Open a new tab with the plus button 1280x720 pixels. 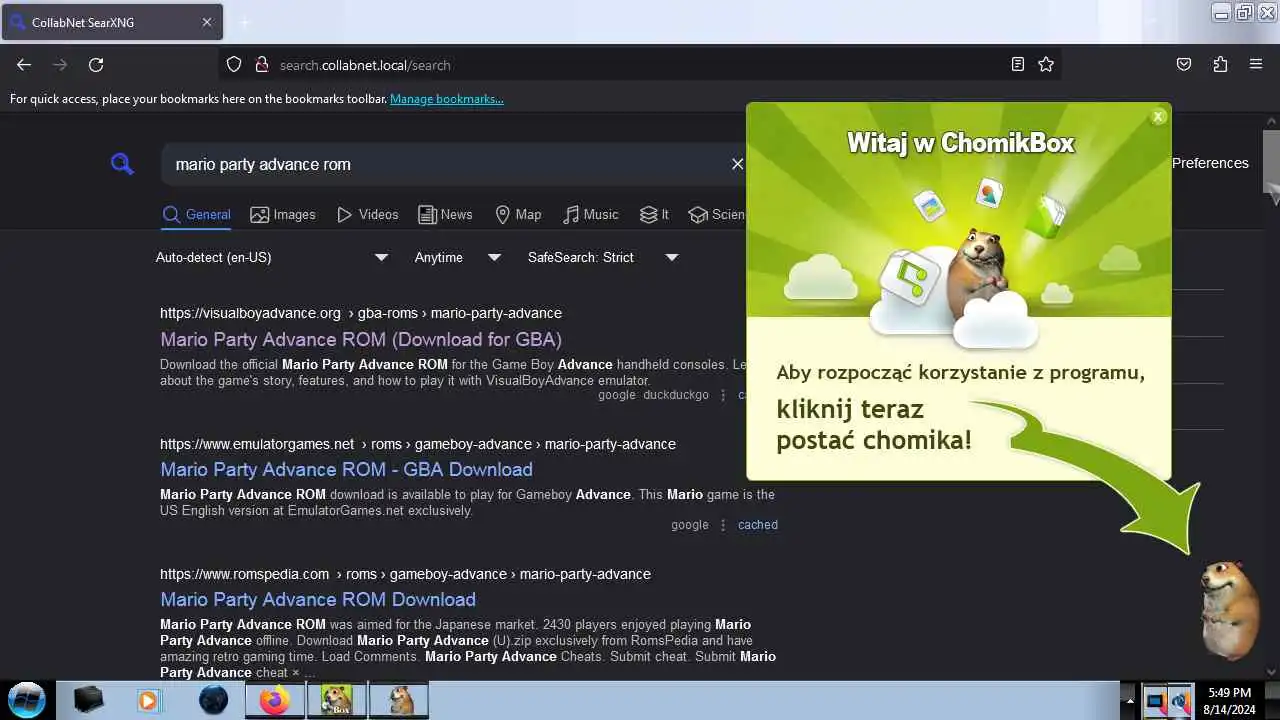point(243,22)
